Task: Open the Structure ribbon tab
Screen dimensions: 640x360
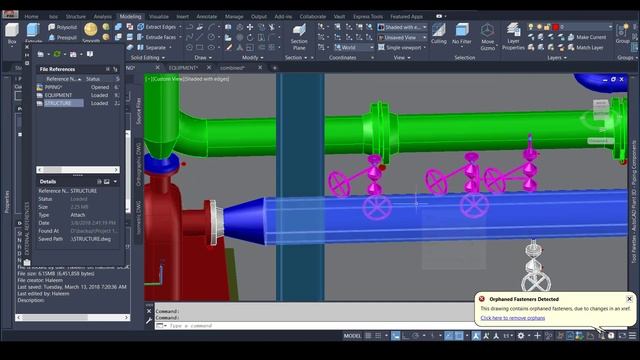Action: tap(76, 16)
